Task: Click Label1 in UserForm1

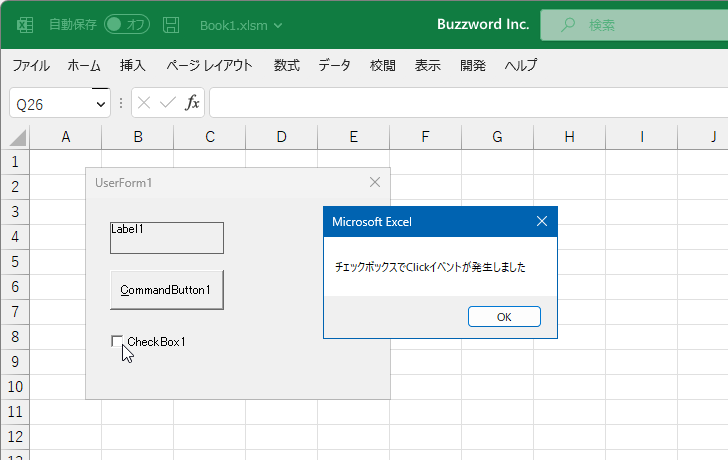Action: [x=167, y=238]
